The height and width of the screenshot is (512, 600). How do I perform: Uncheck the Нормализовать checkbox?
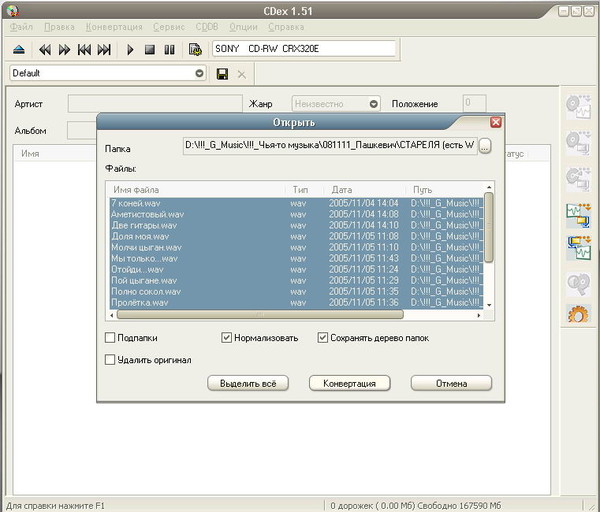(x=227, y=338)
